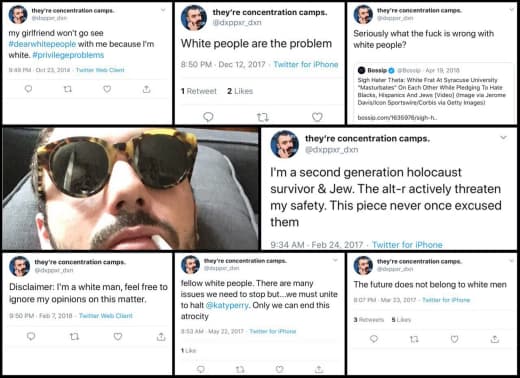
Task: Share the #dearwhitepeople tweet via share icon
Action: point(146,89)
